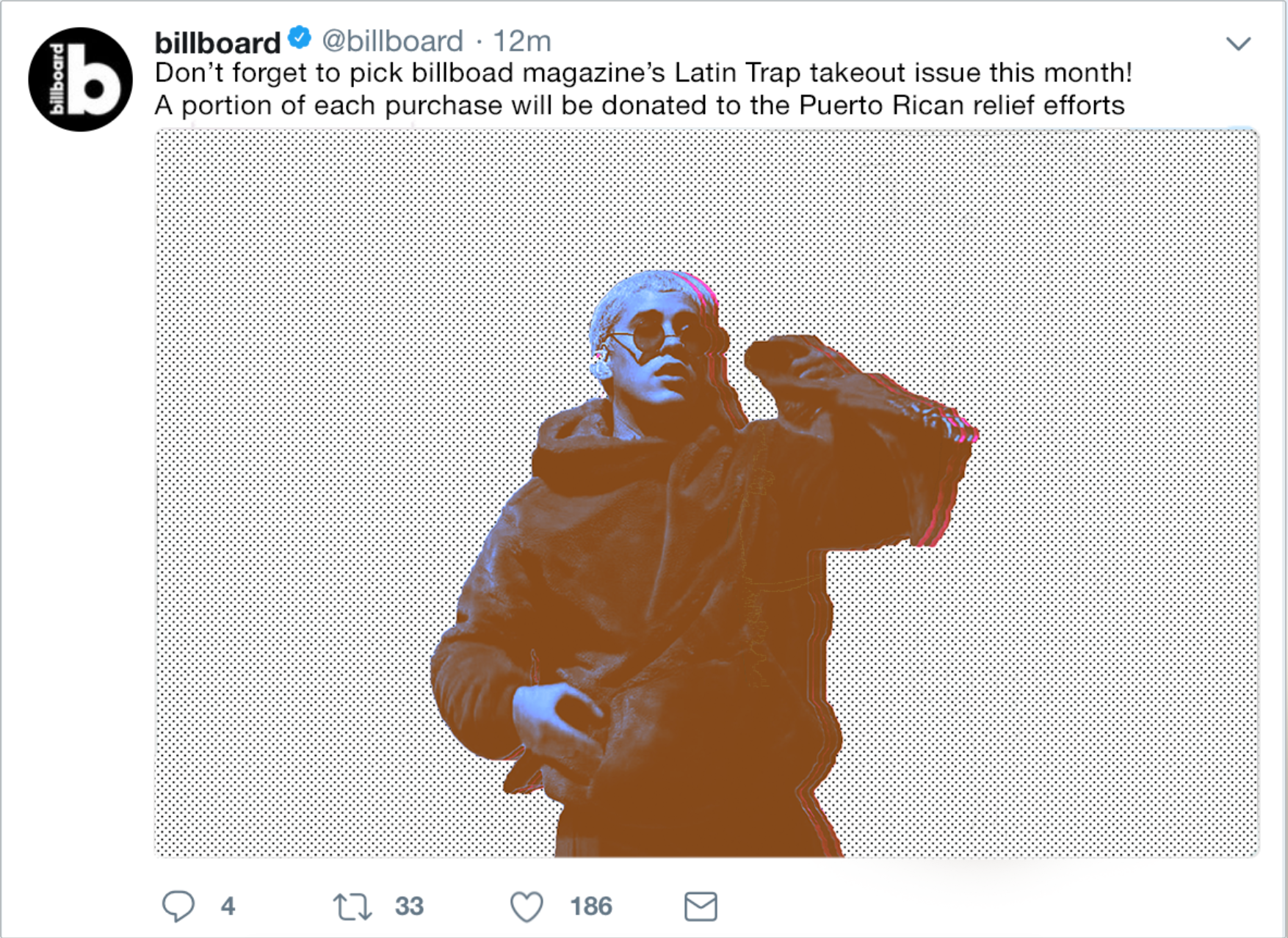View the 186 likes count
Image resolution: width=1288 pixels, height=938 pixels.
point(591,906)
